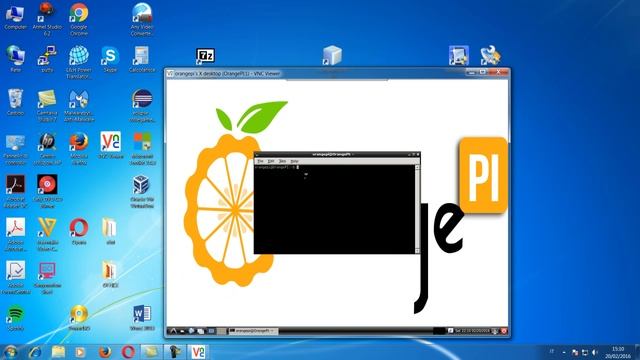Switch to Firefox in the taskbar

[105, 352]
